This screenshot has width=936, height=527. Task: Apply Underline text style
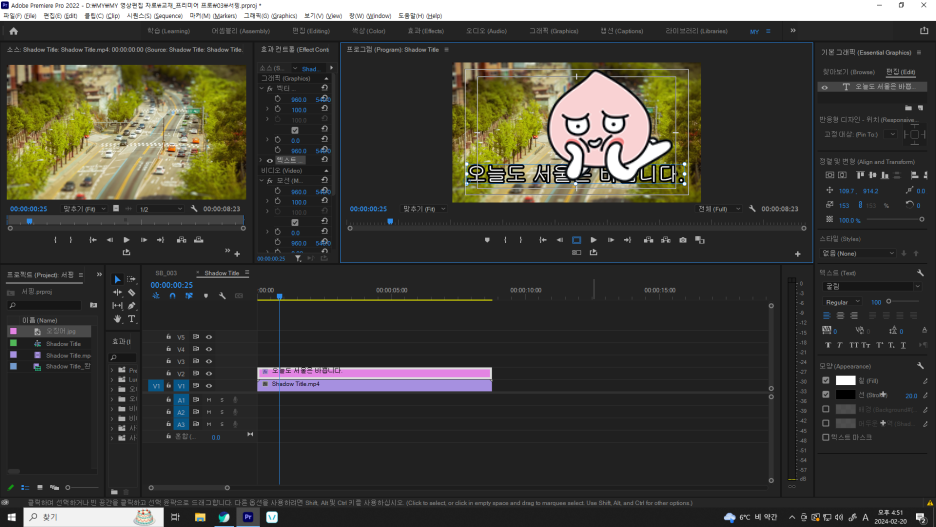click(903, 345)
